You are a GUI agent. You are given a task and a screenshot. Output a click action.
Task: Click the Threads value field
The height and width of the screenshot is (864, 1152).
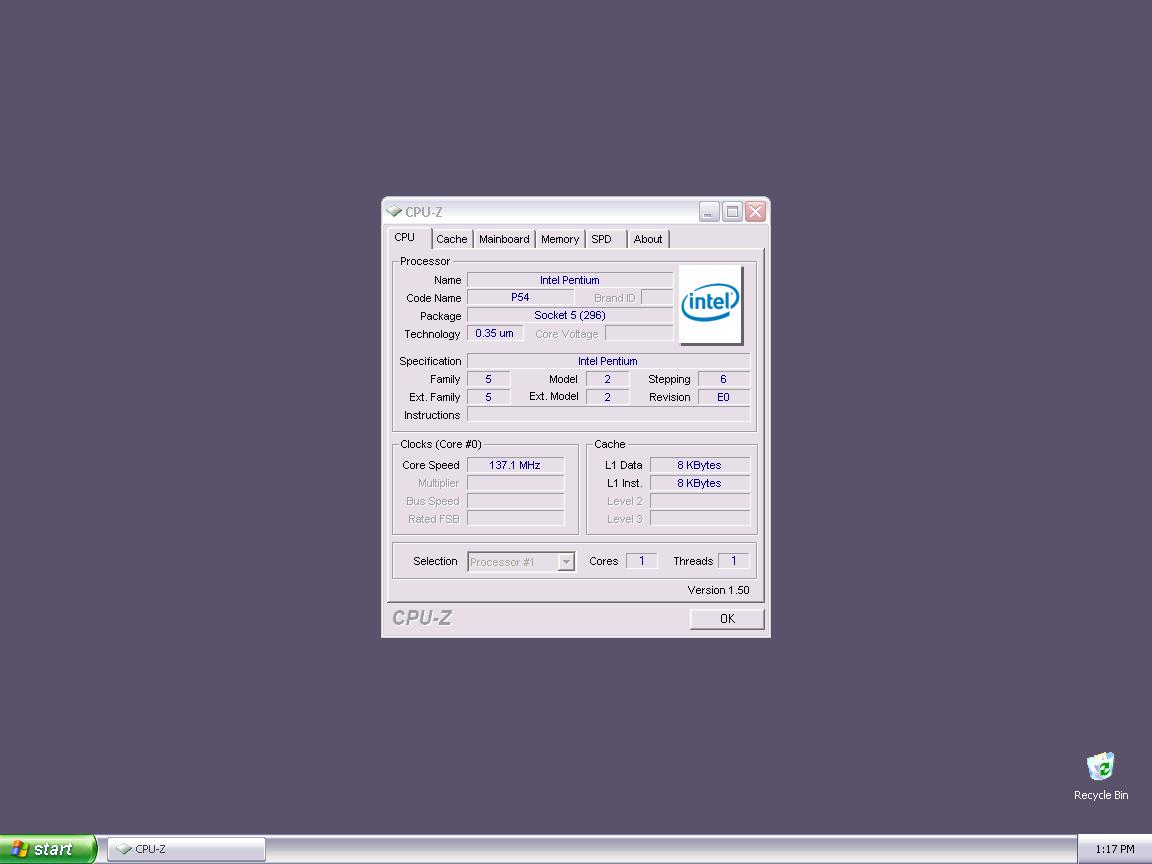click(733, 561)
